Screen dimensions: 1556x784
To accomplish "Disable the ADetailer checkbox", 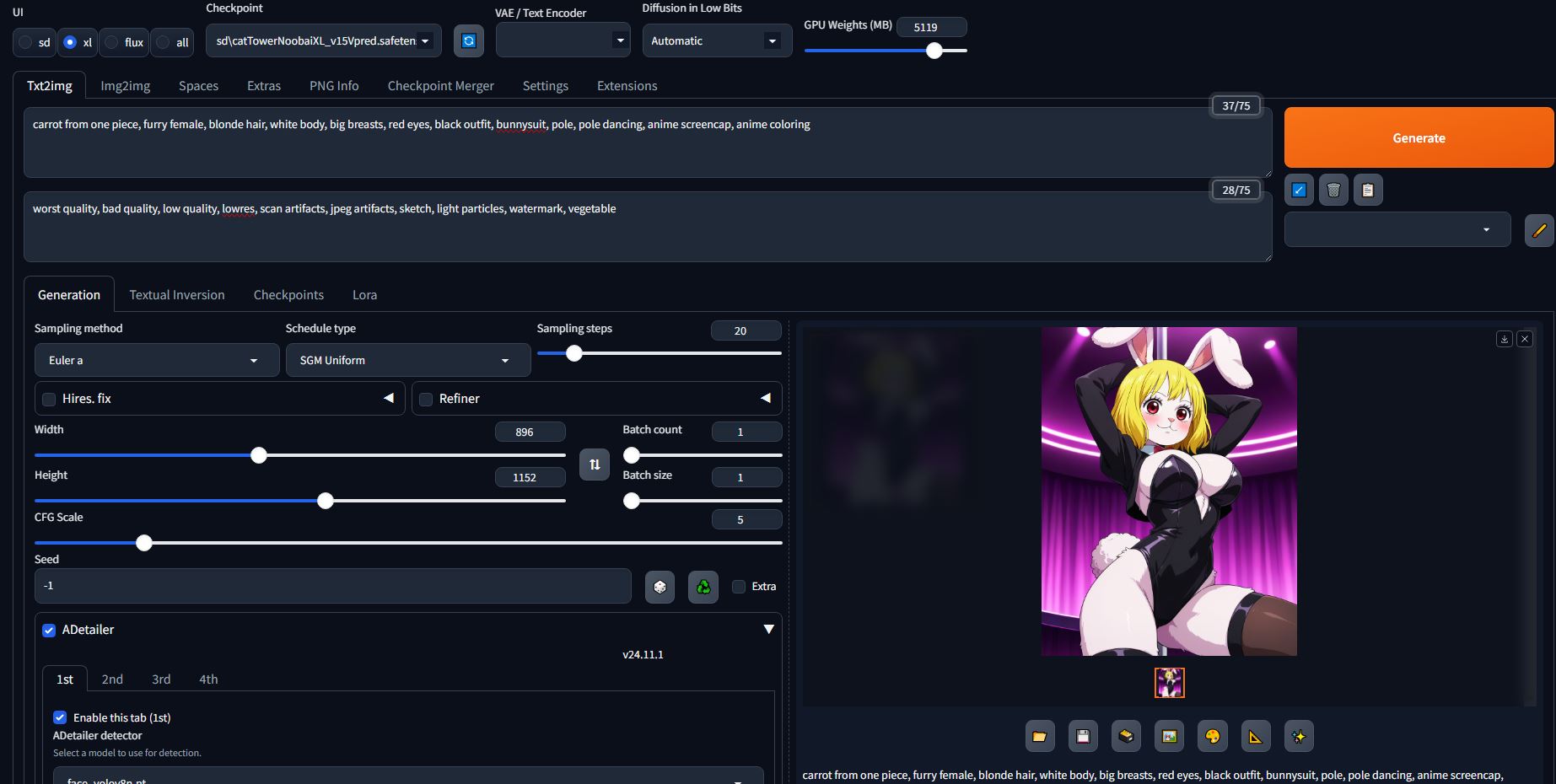I will click(x=49, y=631).
